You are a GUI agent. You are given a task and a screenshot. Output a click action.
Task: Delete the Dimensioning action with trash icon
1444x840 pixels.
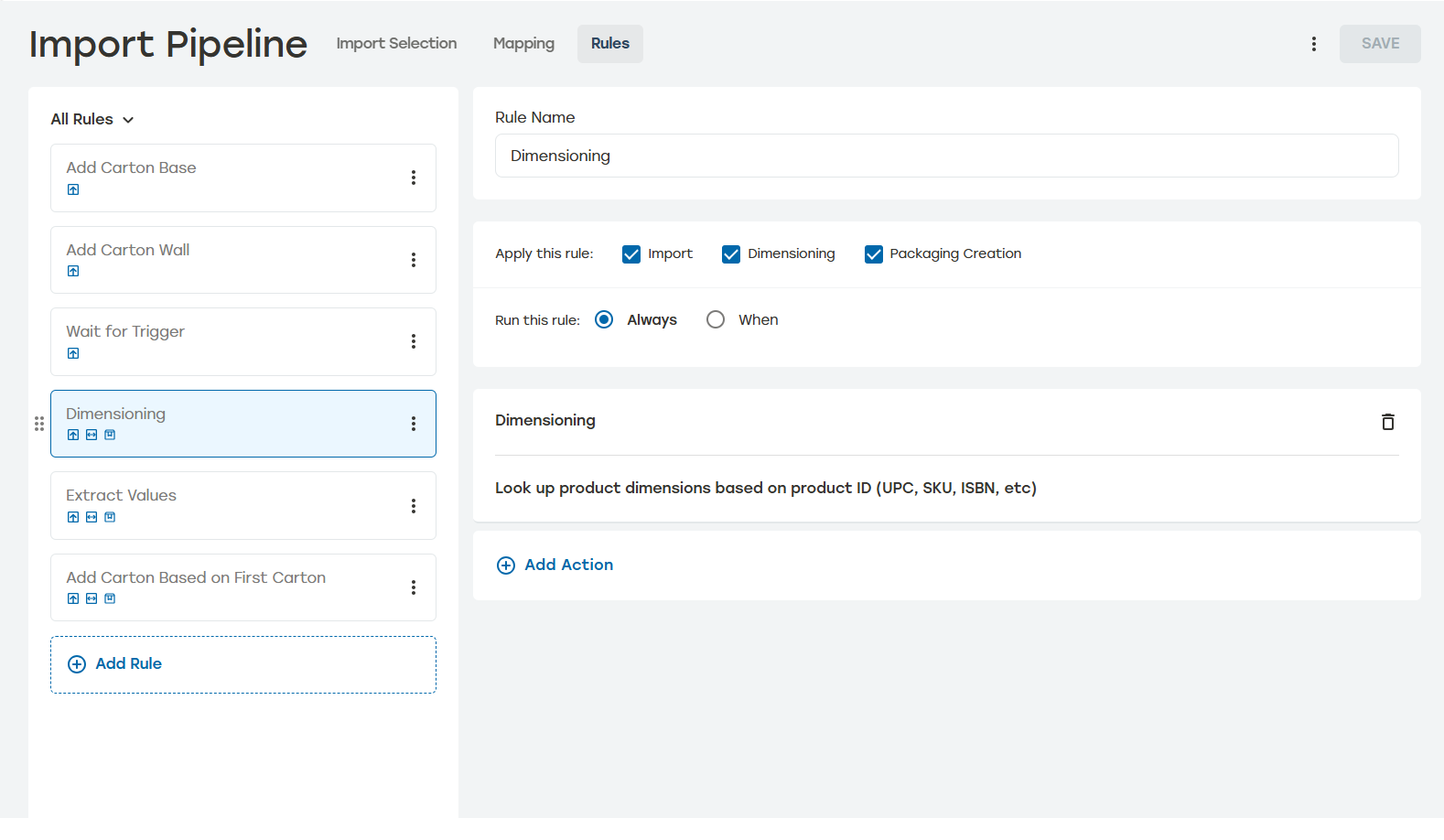(1387, 422)
